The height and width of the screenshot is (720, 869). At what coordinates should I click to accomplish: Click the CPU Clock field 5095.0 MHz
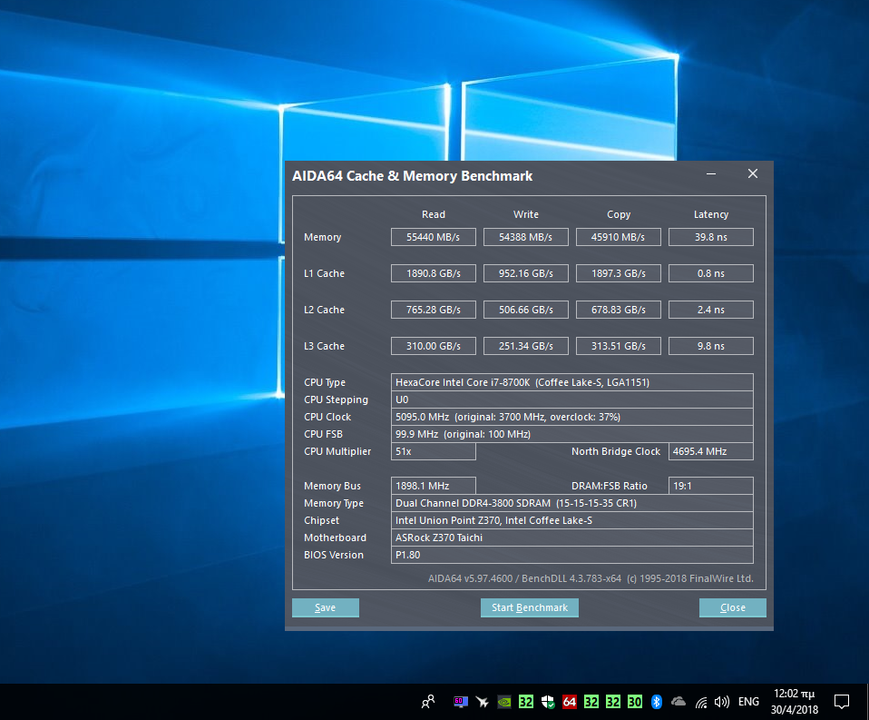point(572,417)
